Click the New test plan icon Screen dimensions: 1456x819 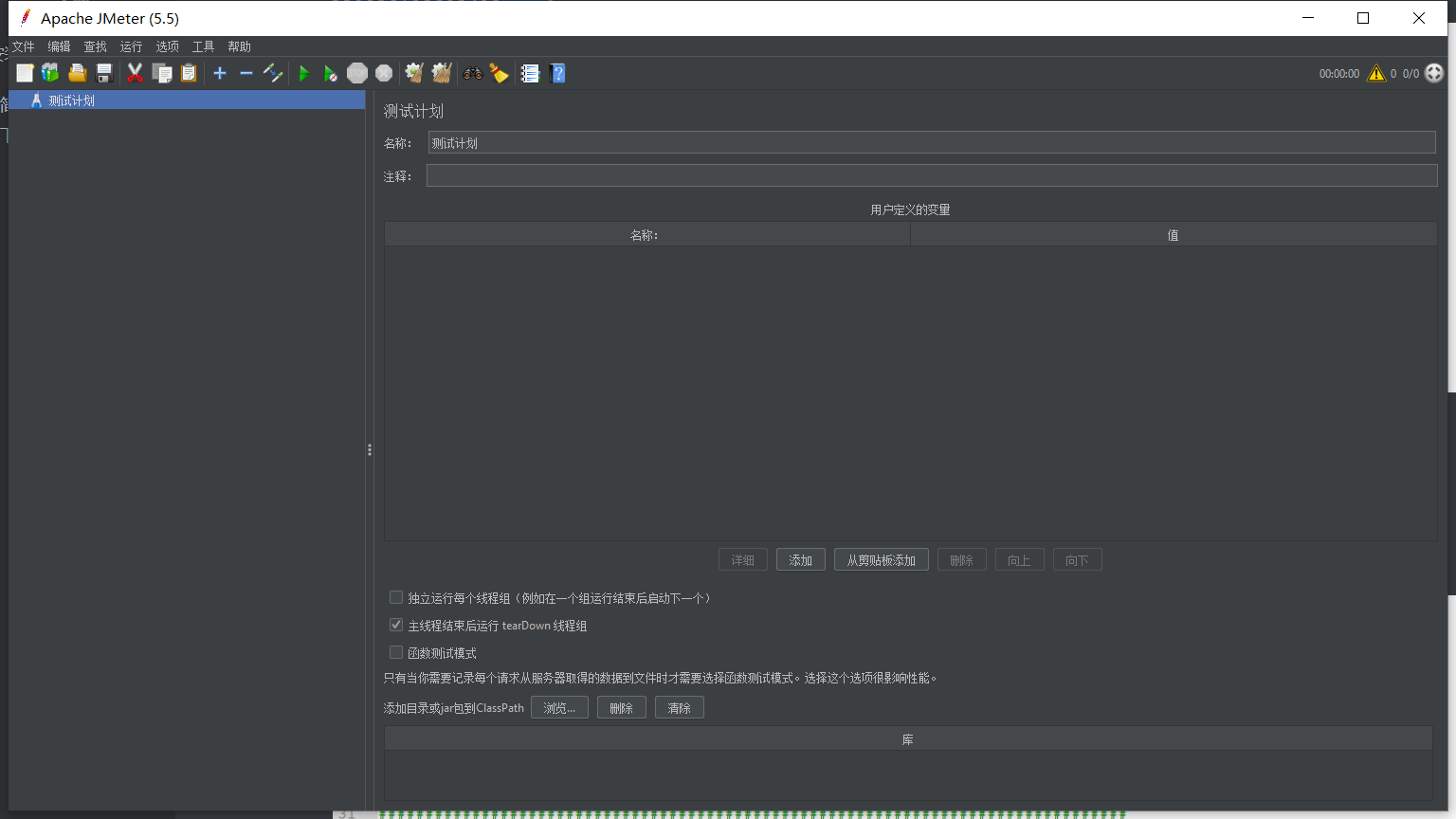point(25,73)
